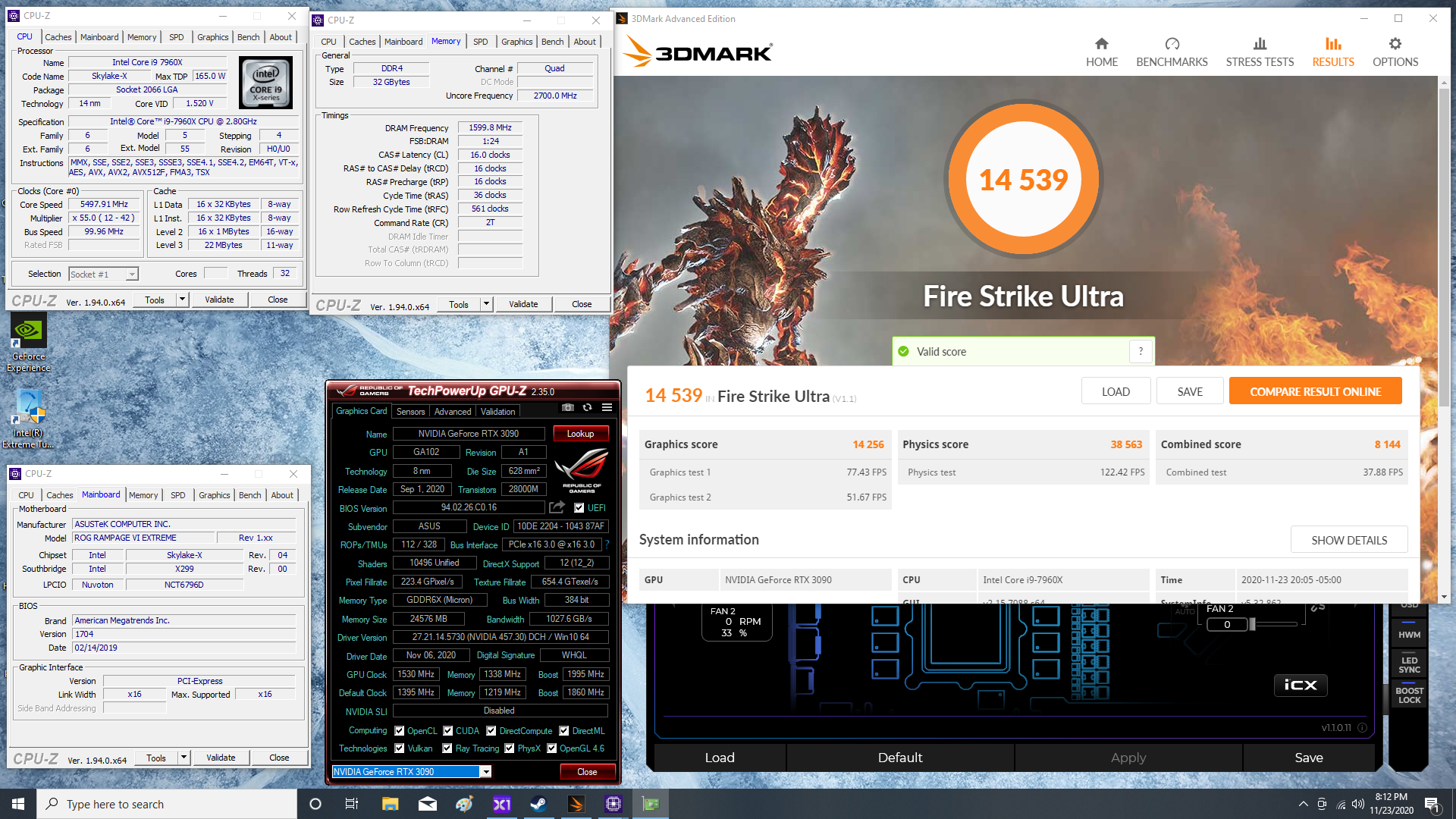Open the RESULTS section in 3DMark
The width and height of the screenshot is (1456, 819).
[x=1333, y=52]
